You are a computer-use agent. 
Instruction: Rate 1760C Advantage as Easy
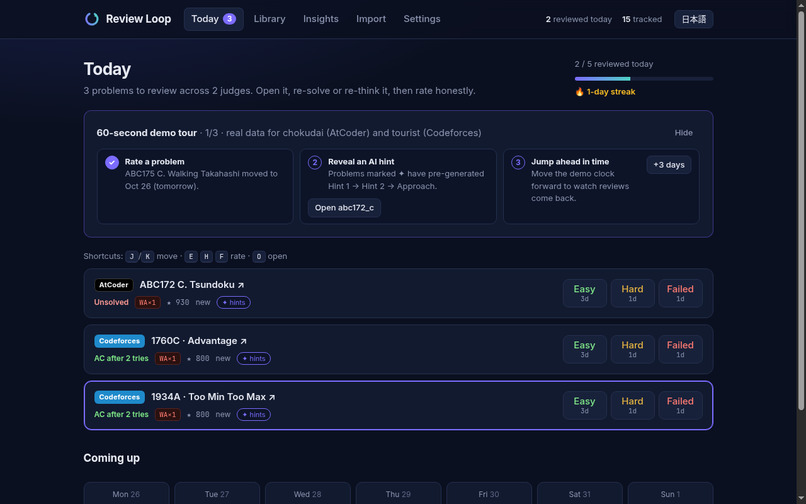[x=584, y=349]
